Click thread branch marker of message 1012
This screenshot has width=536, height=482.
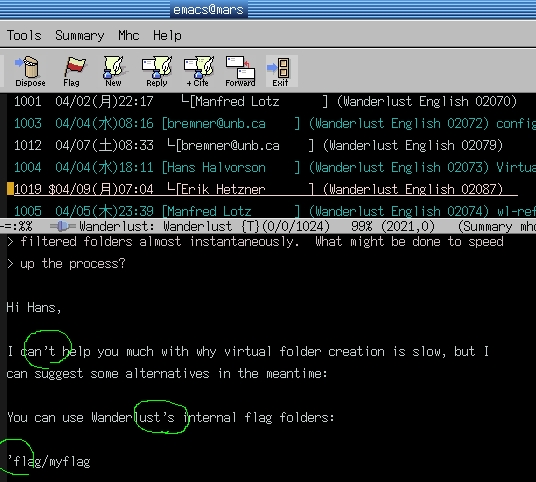click(x=171, y=143)
